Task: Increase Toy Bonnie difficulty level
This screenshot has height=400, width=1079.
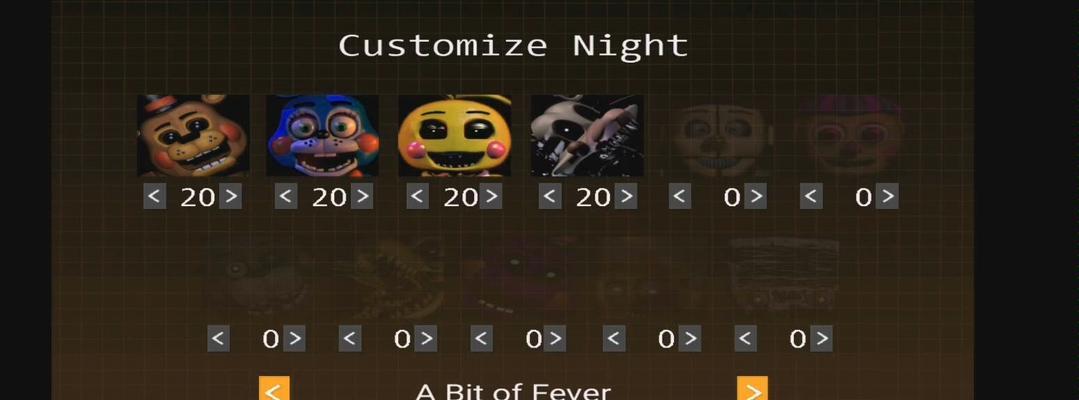Action: [362, 197]
